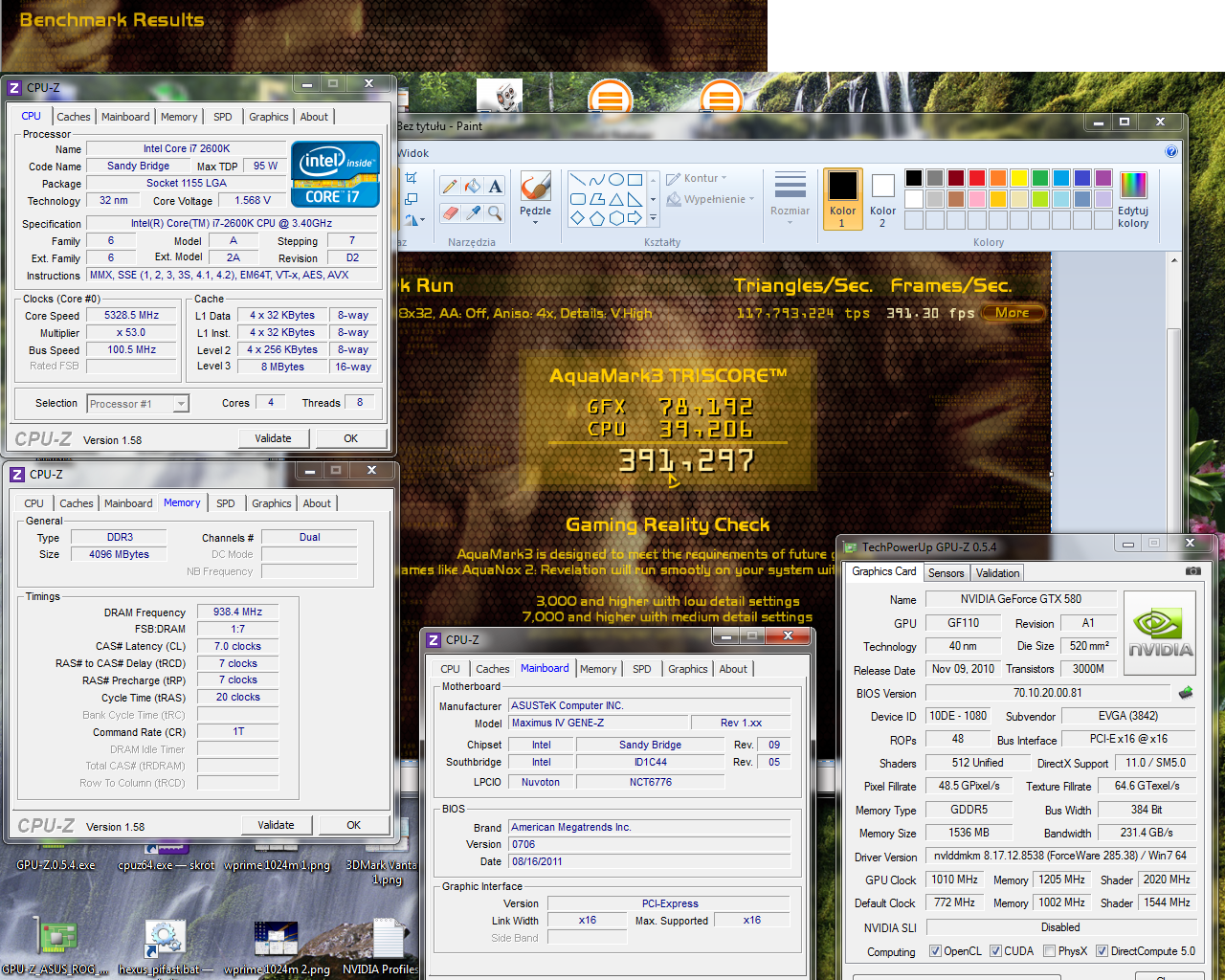Choose the Pentagon shape in Paint

click(597, 218)
